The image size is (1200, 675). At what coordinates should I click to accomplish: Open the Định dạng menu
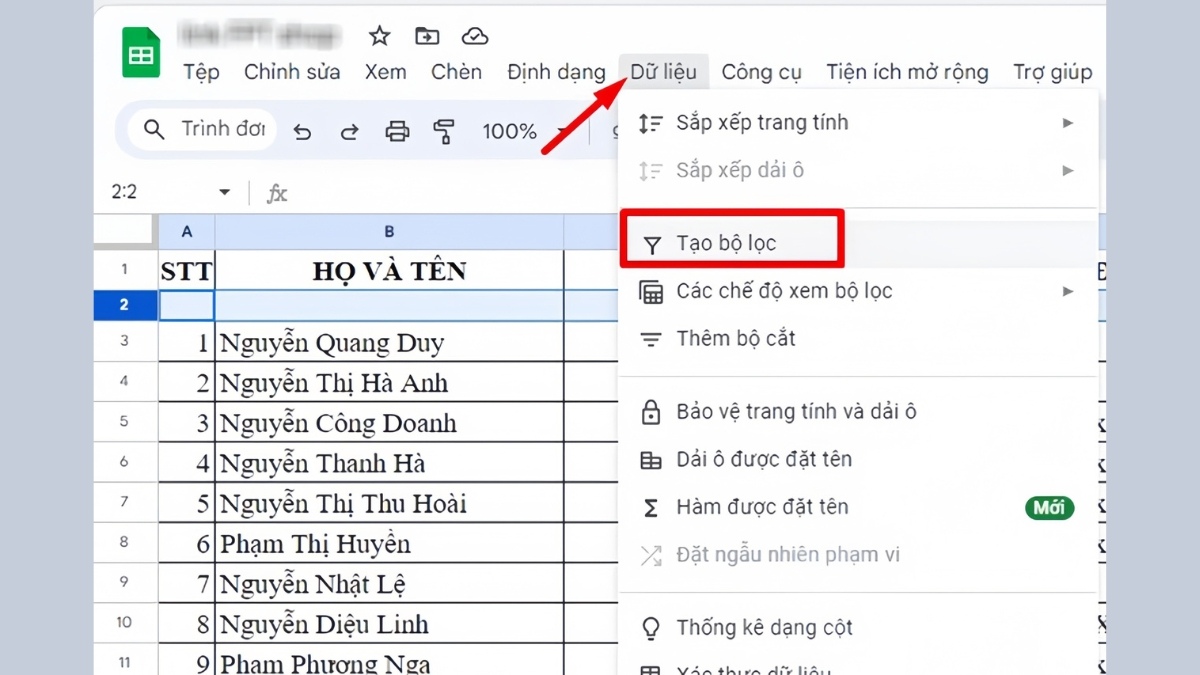click(556, 72)
